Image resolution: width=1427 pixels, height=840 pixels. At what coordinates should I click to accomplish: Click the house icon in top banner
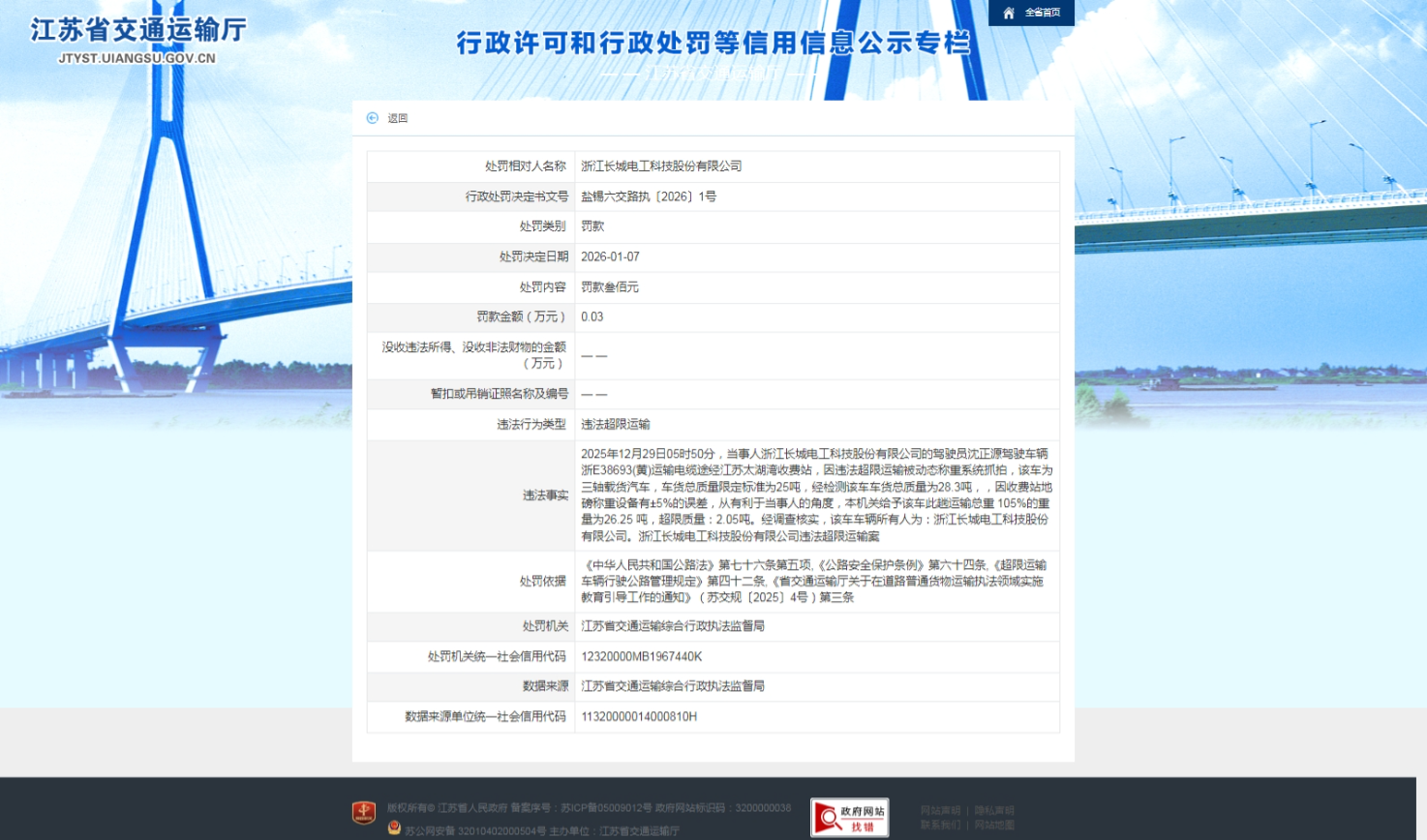(1009, 13)
